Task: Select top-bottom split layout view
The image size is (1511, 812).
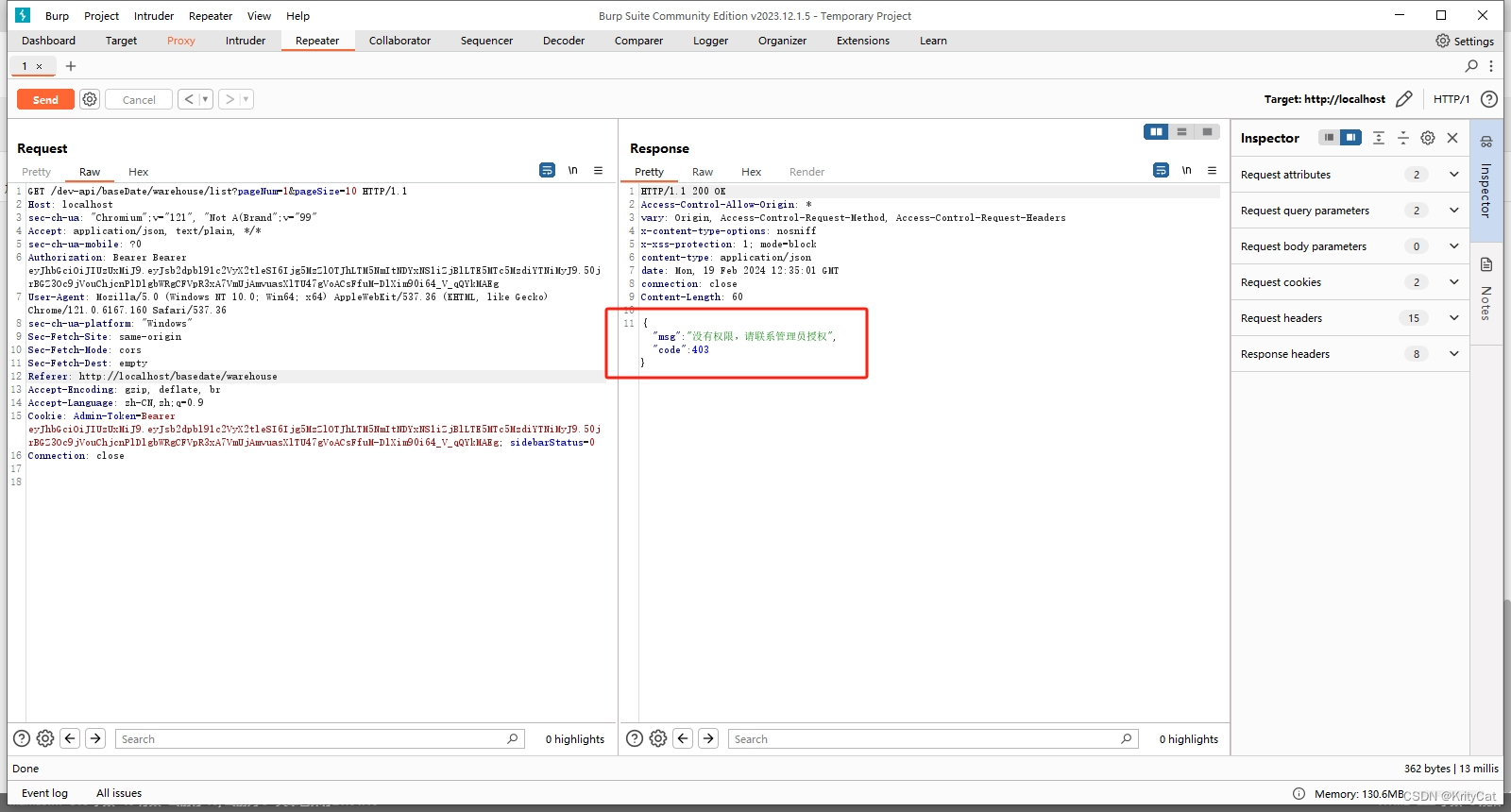Action: coord(1181,132)
